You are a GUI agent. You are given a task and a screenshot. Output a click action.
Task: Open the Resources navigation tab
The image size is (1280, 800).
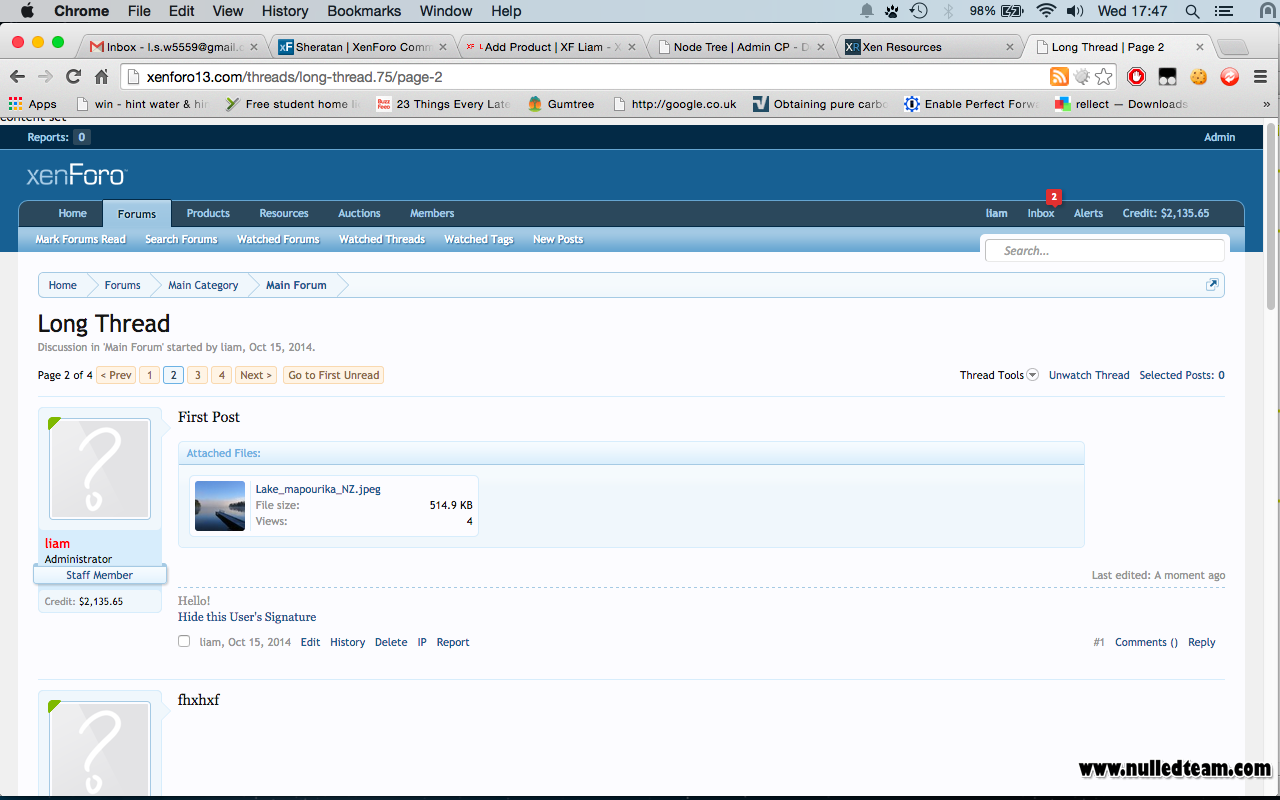[x=284, y=213]
